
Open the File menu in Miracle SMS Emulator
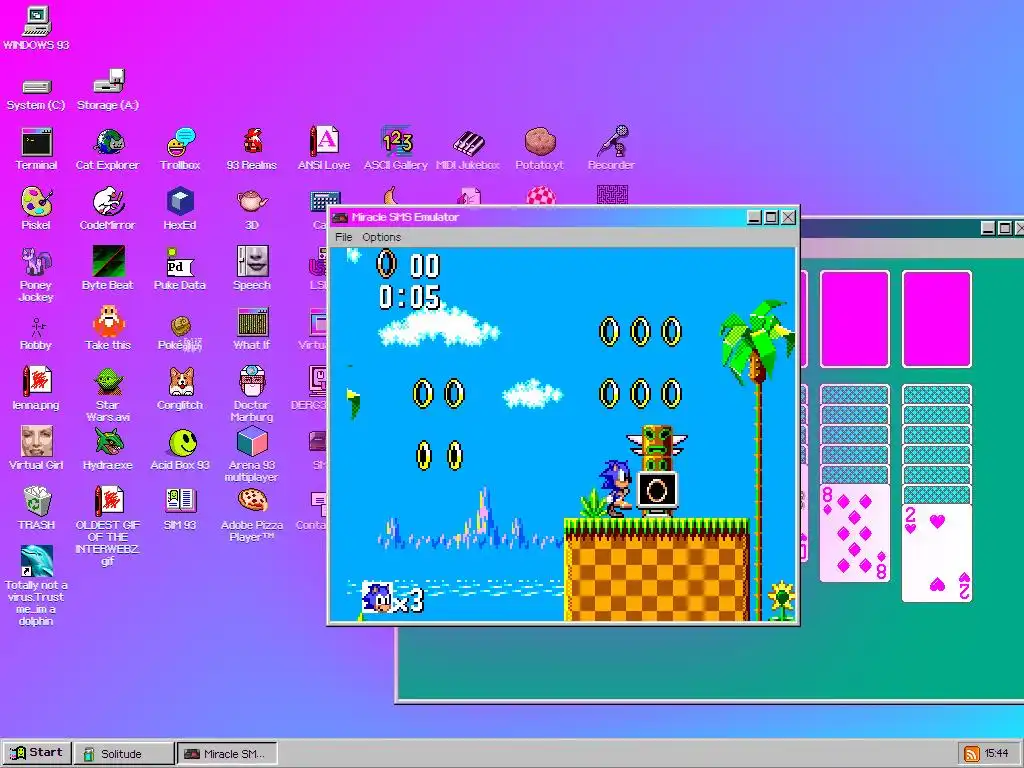point(344,237)
